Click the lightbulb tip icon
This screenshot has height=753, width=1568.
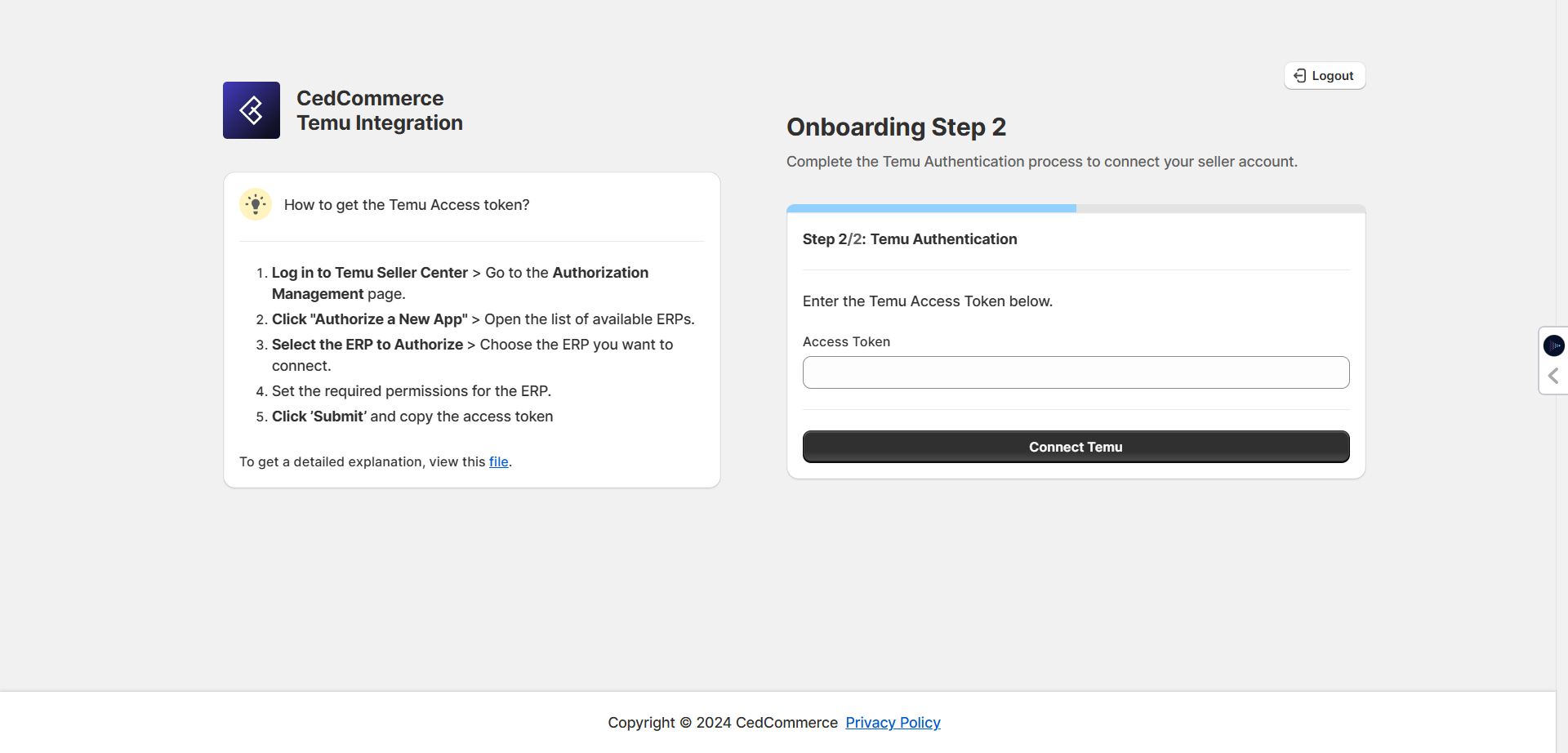(x=256, y=204)
